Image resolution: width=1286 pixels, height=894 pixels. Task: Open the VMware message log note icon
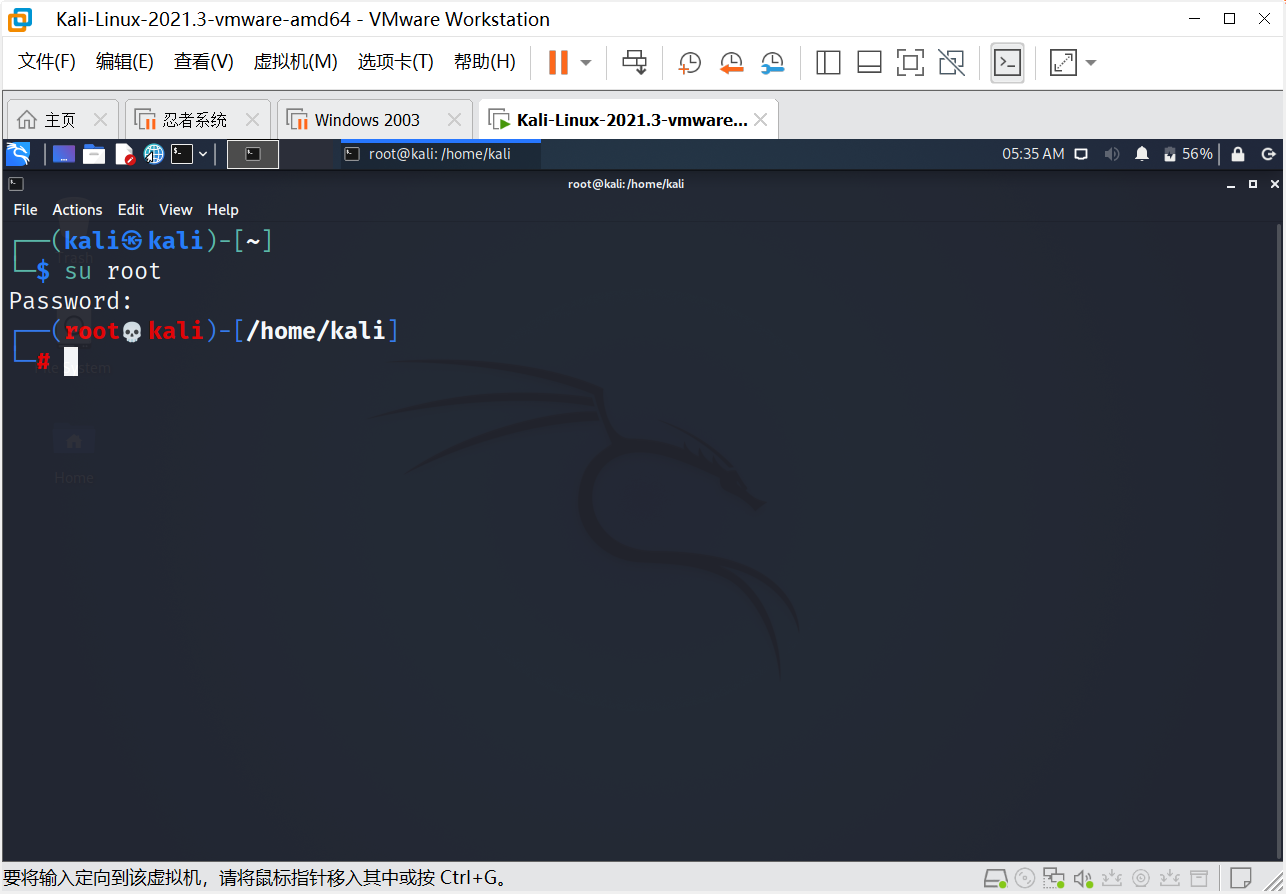pos(1241,879)
